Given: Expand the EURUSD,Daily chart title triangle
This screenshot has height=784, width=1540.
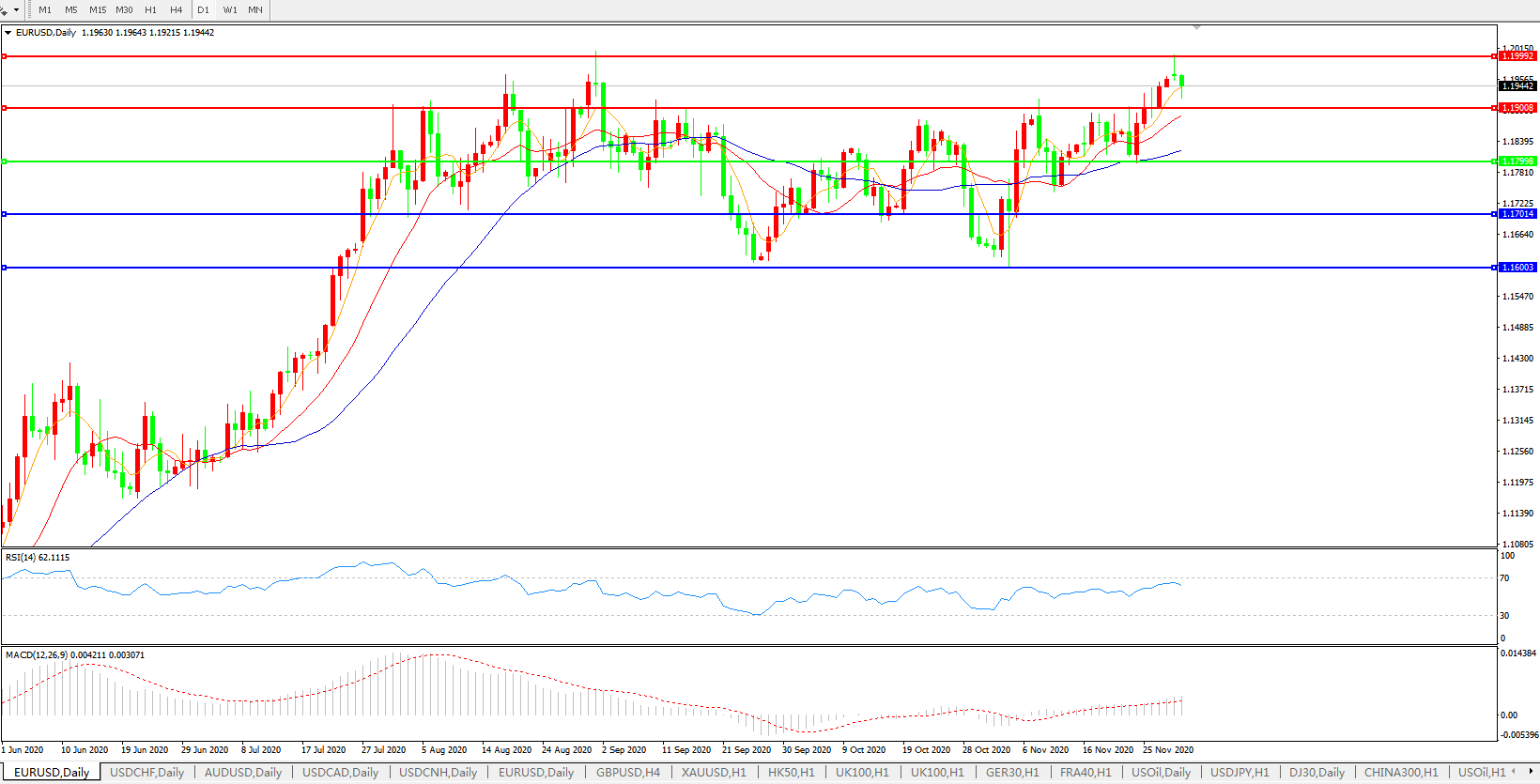Looking at the screenshot, I should 8,33.
